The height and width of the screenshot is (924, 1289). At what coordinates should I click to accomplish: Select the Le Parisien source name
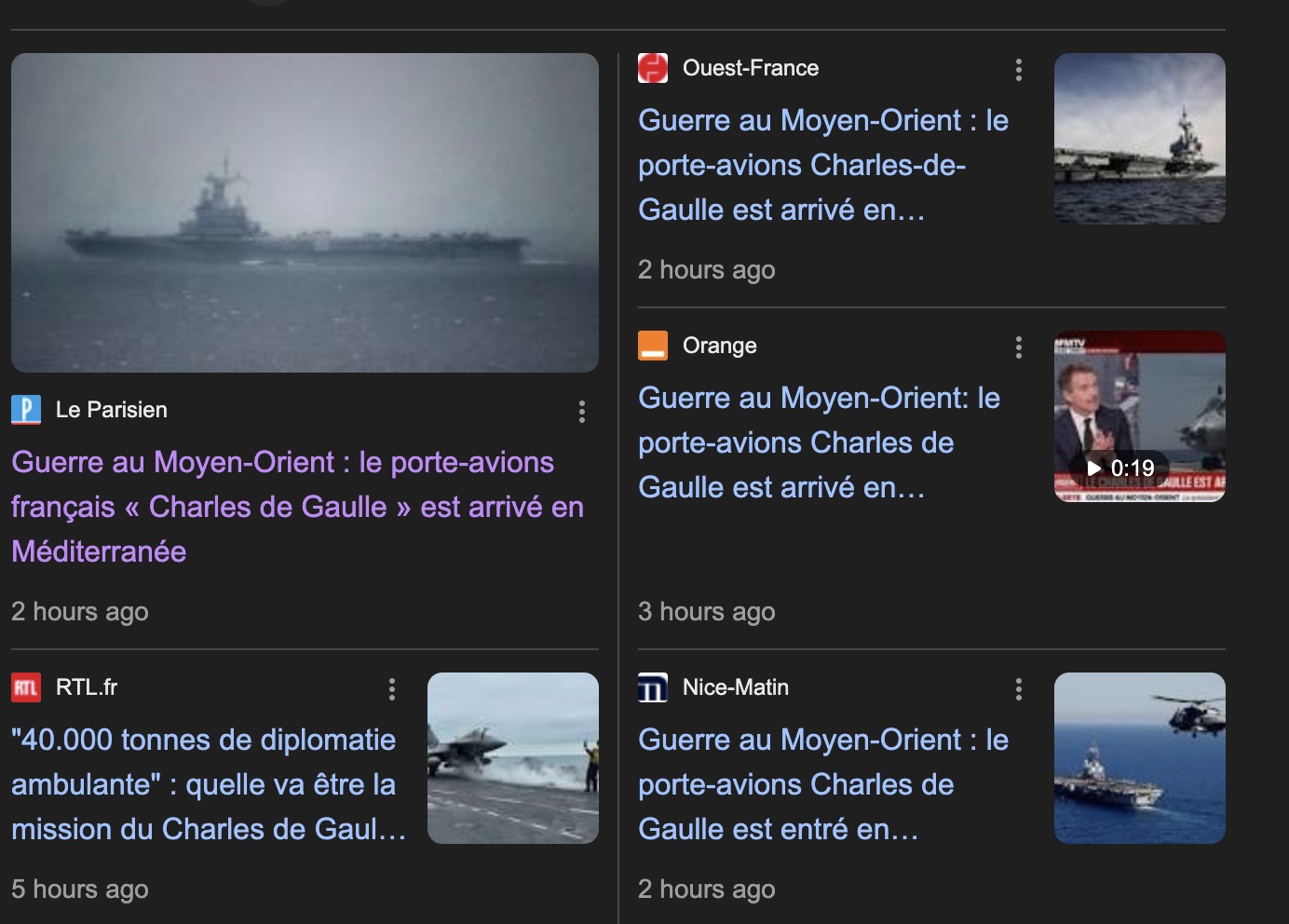(112, 410)
